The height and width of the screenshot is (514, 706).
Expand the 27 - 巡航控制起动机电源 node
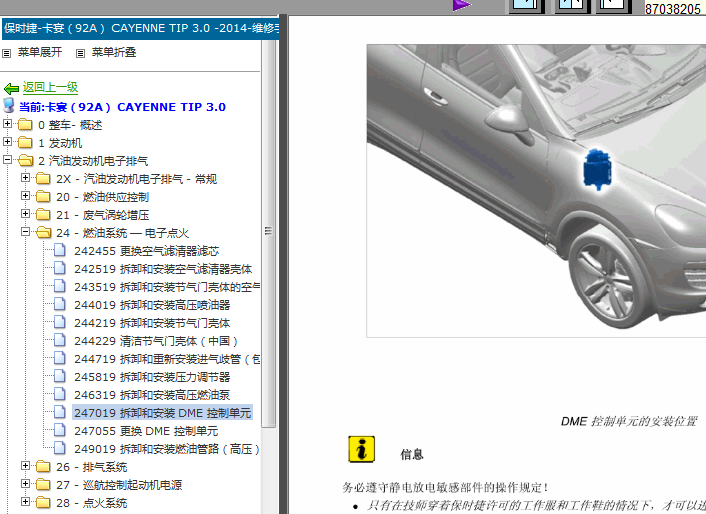pyautogui.click(x=25, y=483)
